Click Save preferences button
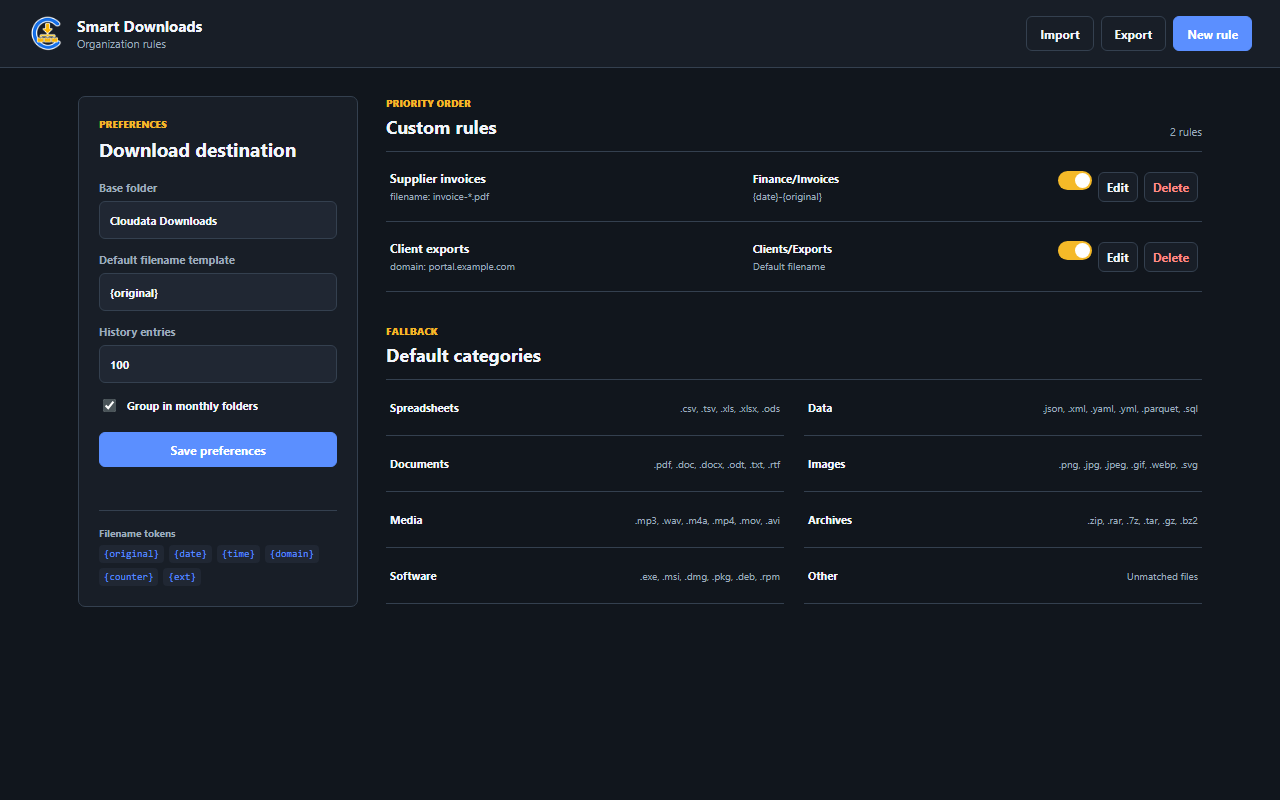 tap(218, 450)
